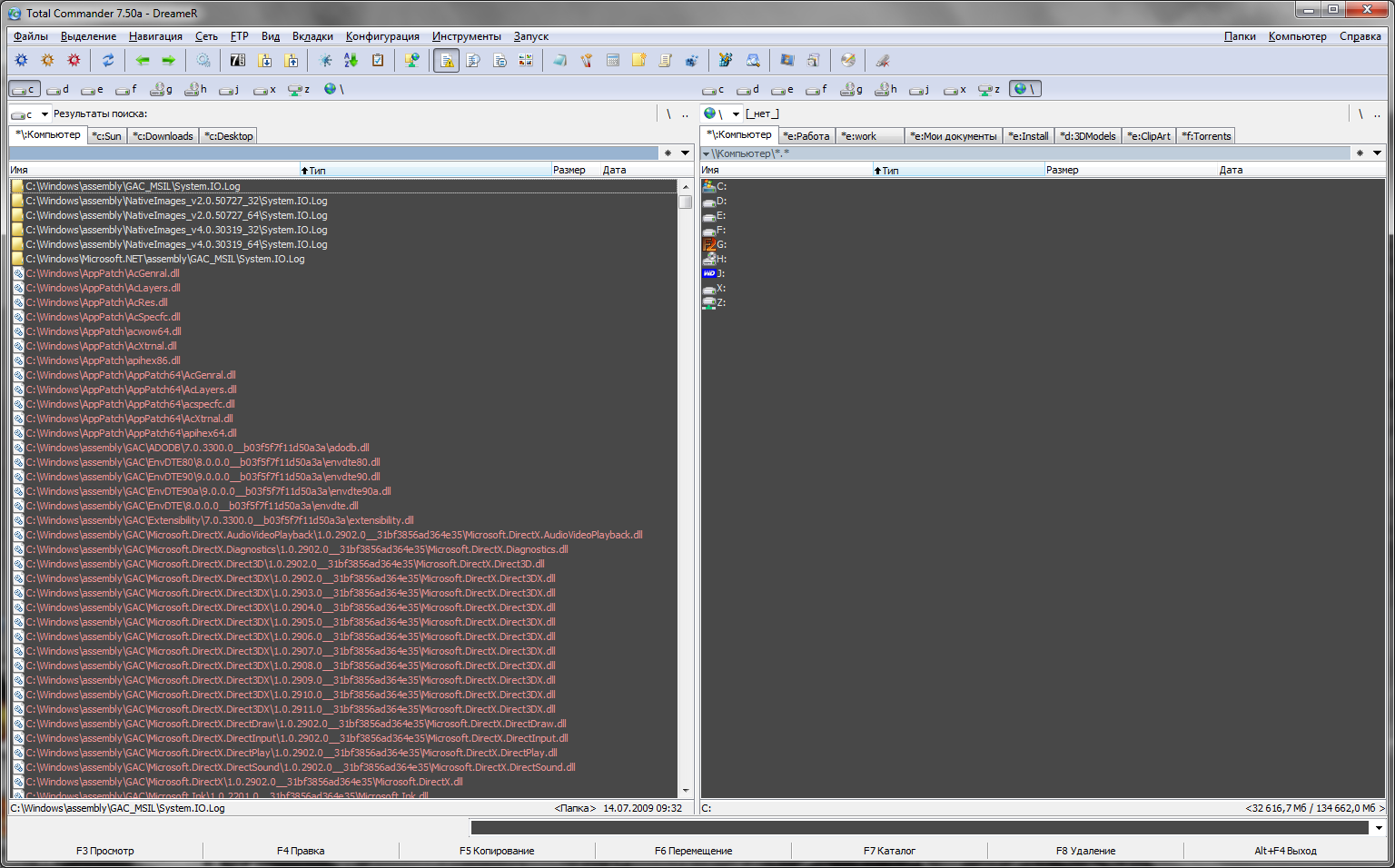Open the calculator toolbar icon
1395x868 pixels.
click(613, 60)
